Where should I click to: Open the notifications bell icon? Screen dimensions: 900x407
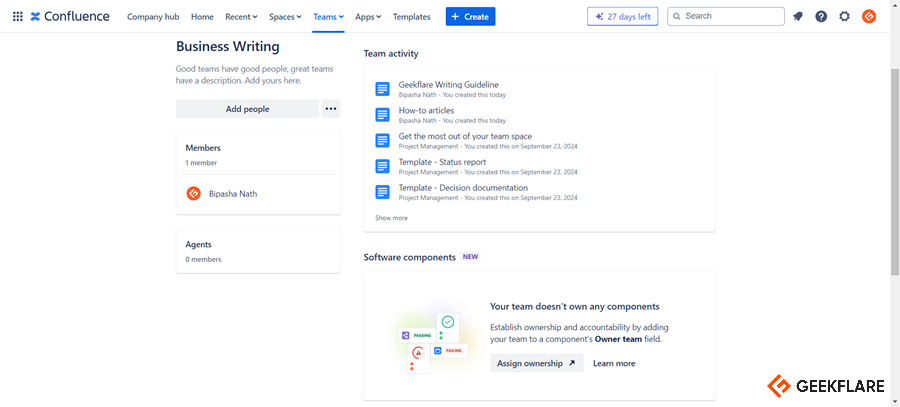coord(798,17)
